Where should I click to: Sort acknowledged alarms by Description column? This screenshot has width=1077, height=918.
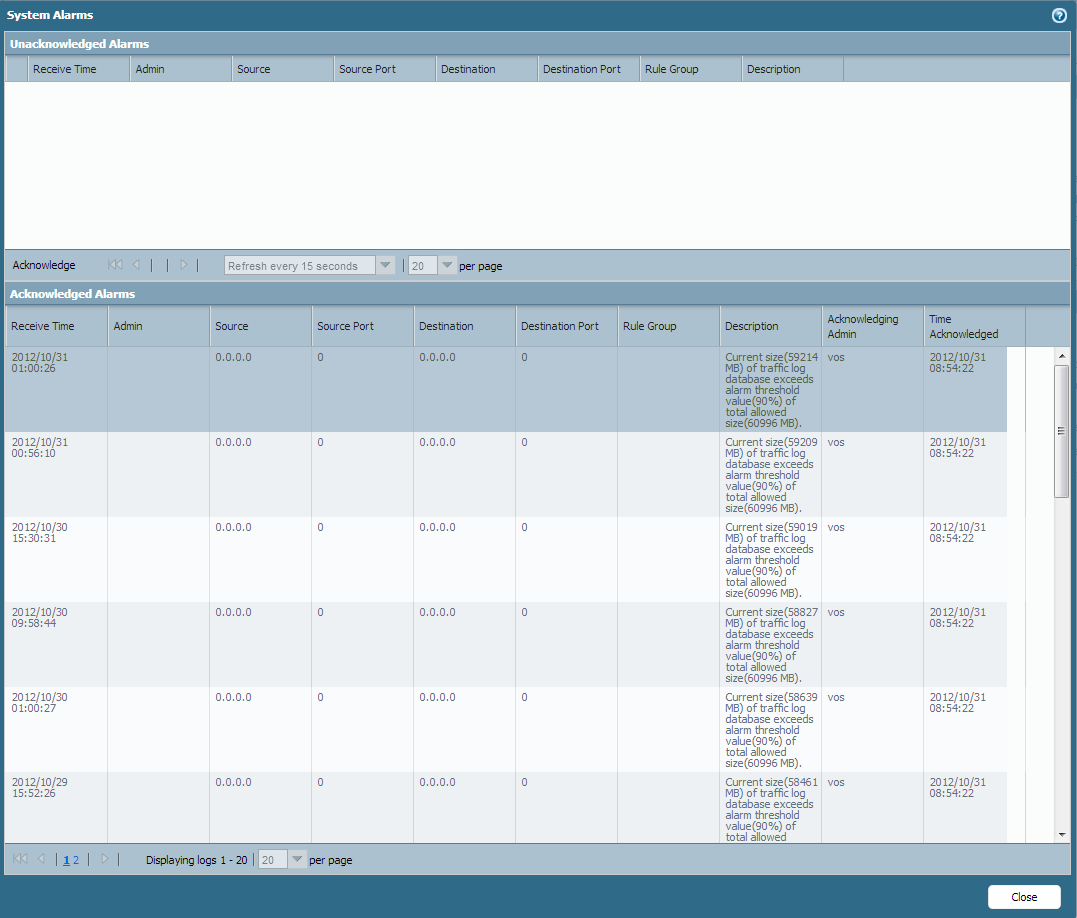tap(771, 326)
